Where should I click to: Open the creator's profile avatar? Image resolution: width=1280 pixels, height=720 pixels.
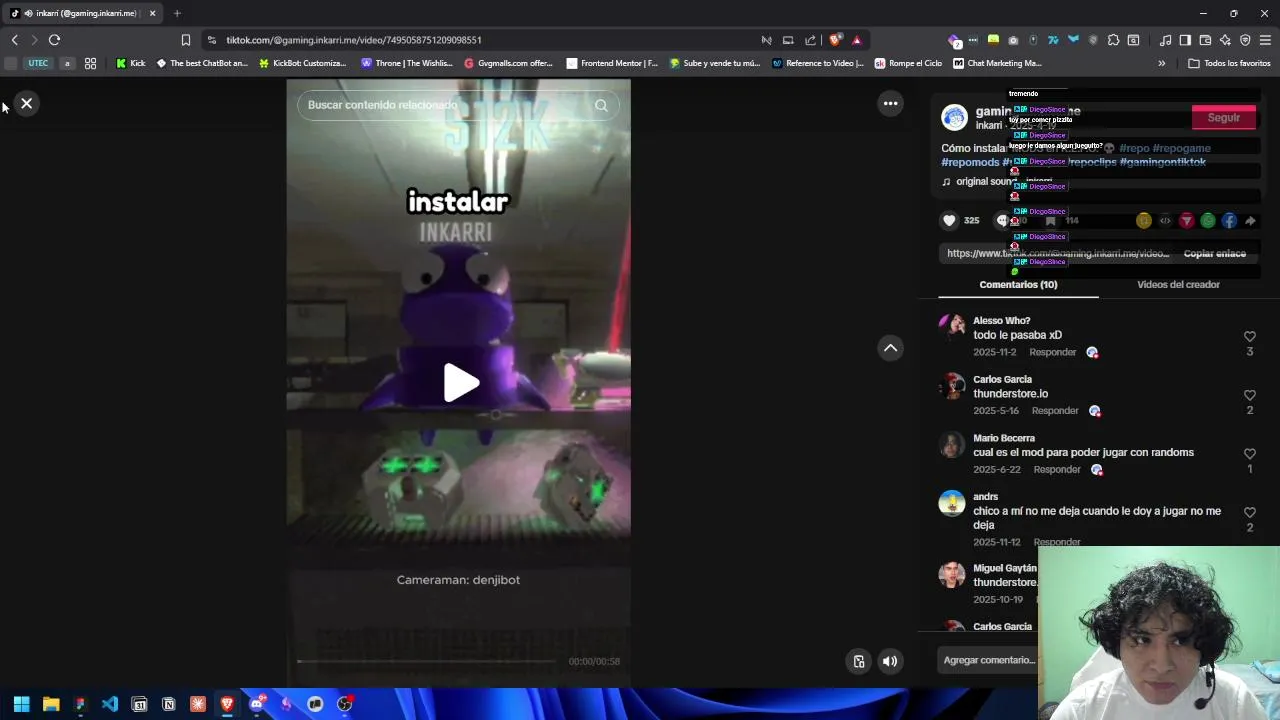click(955, 117)
